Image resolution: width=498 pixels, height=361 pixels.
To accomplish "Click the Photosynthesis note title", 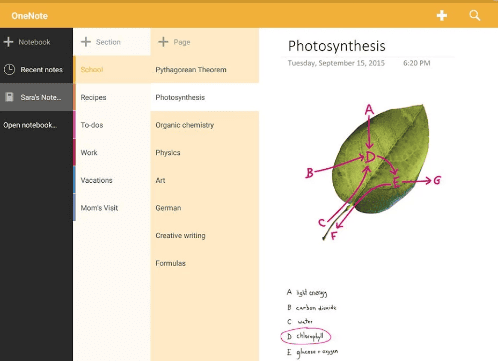I will [x=337, y=46].
